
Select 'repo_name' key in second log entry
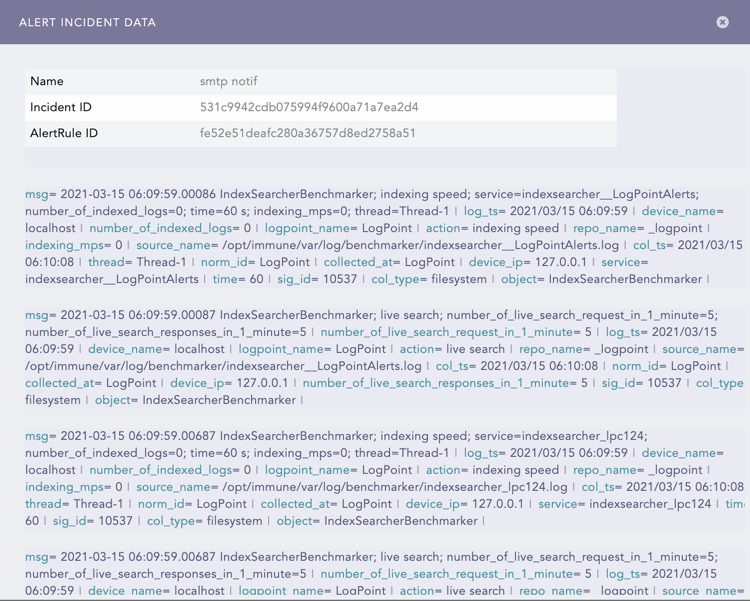point(548,349)
